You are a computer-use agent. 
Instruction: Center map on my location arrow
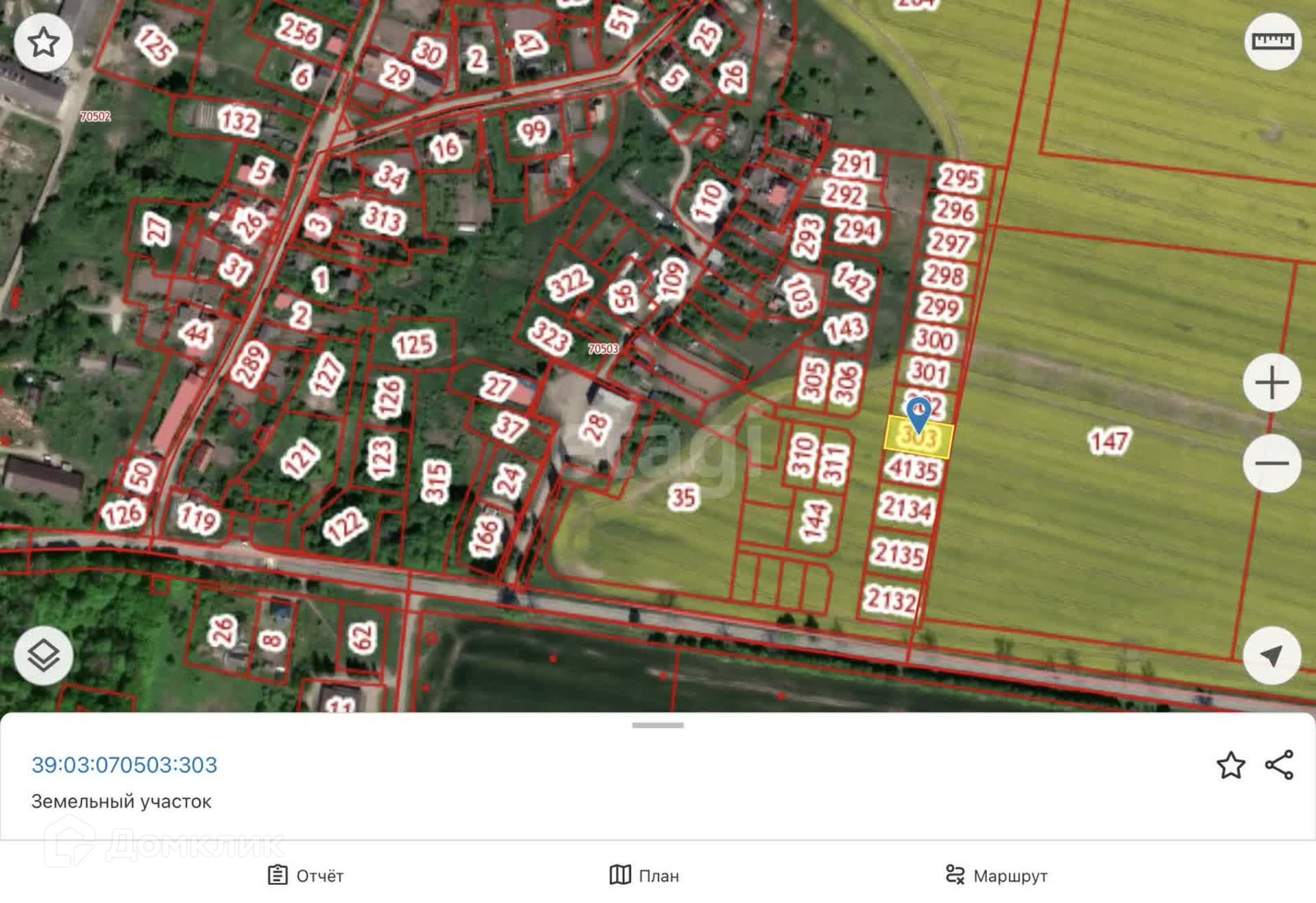coord(1272,655)
